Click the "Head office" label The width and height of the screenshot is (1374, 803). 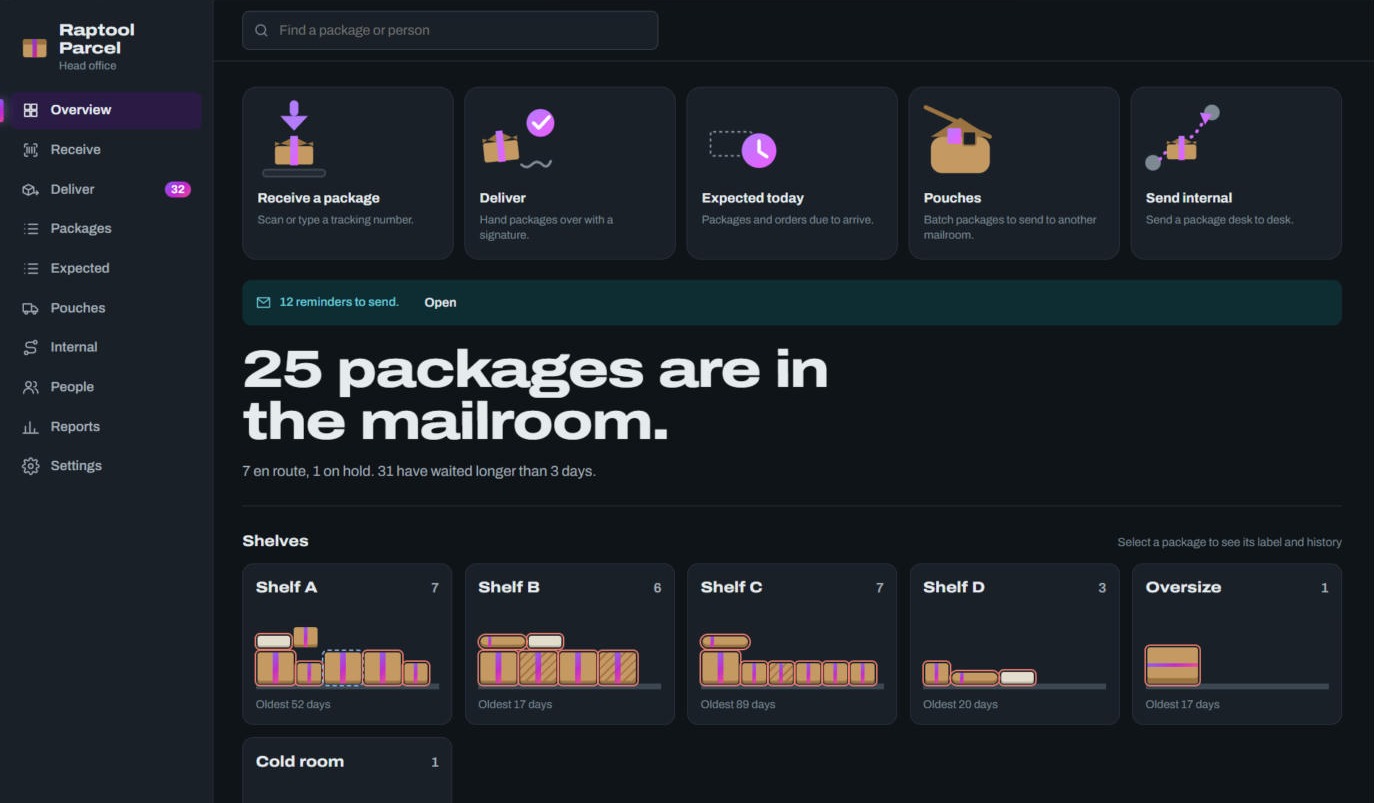click(x=88, y=66)
